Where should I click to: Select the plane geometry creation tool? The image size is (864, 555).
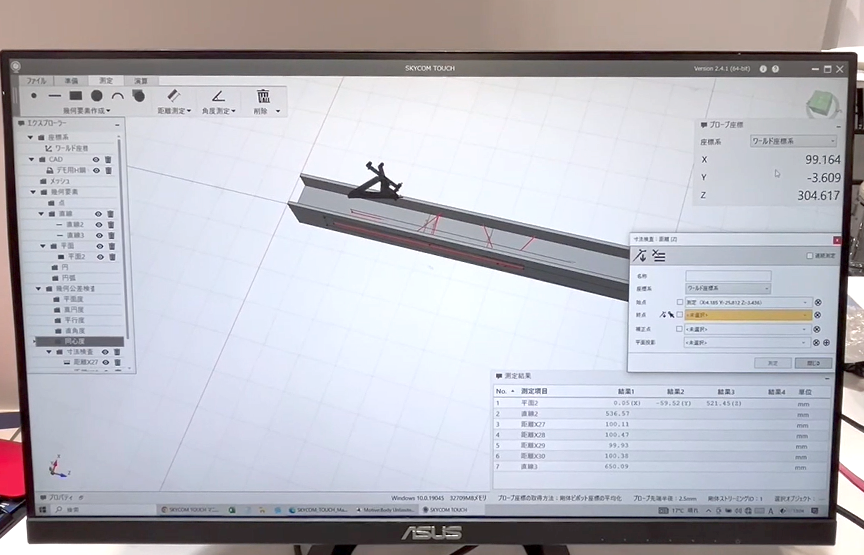(x=75, y=96)
